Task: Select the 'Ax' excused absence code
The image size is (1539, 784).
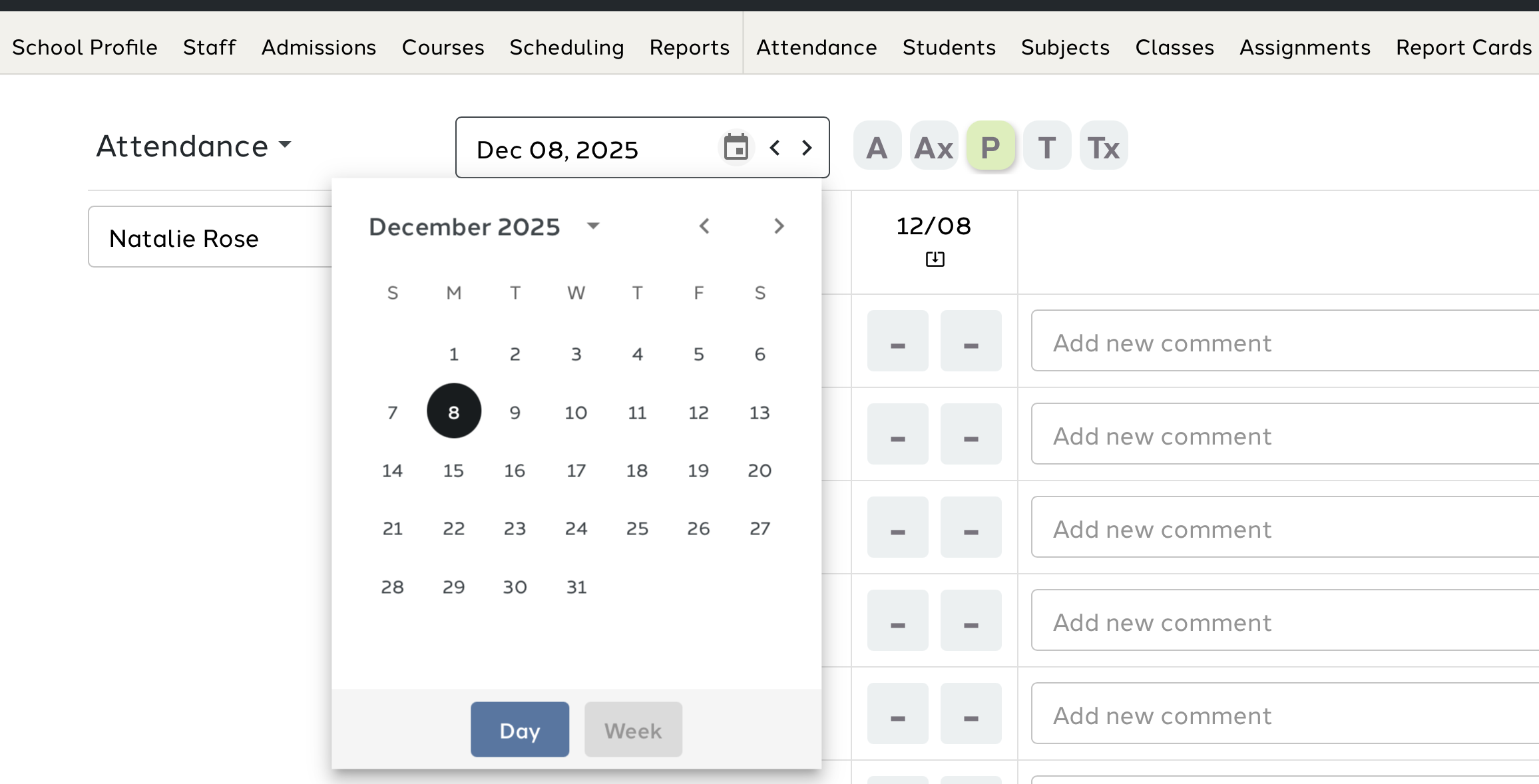Action: (933, 146)
